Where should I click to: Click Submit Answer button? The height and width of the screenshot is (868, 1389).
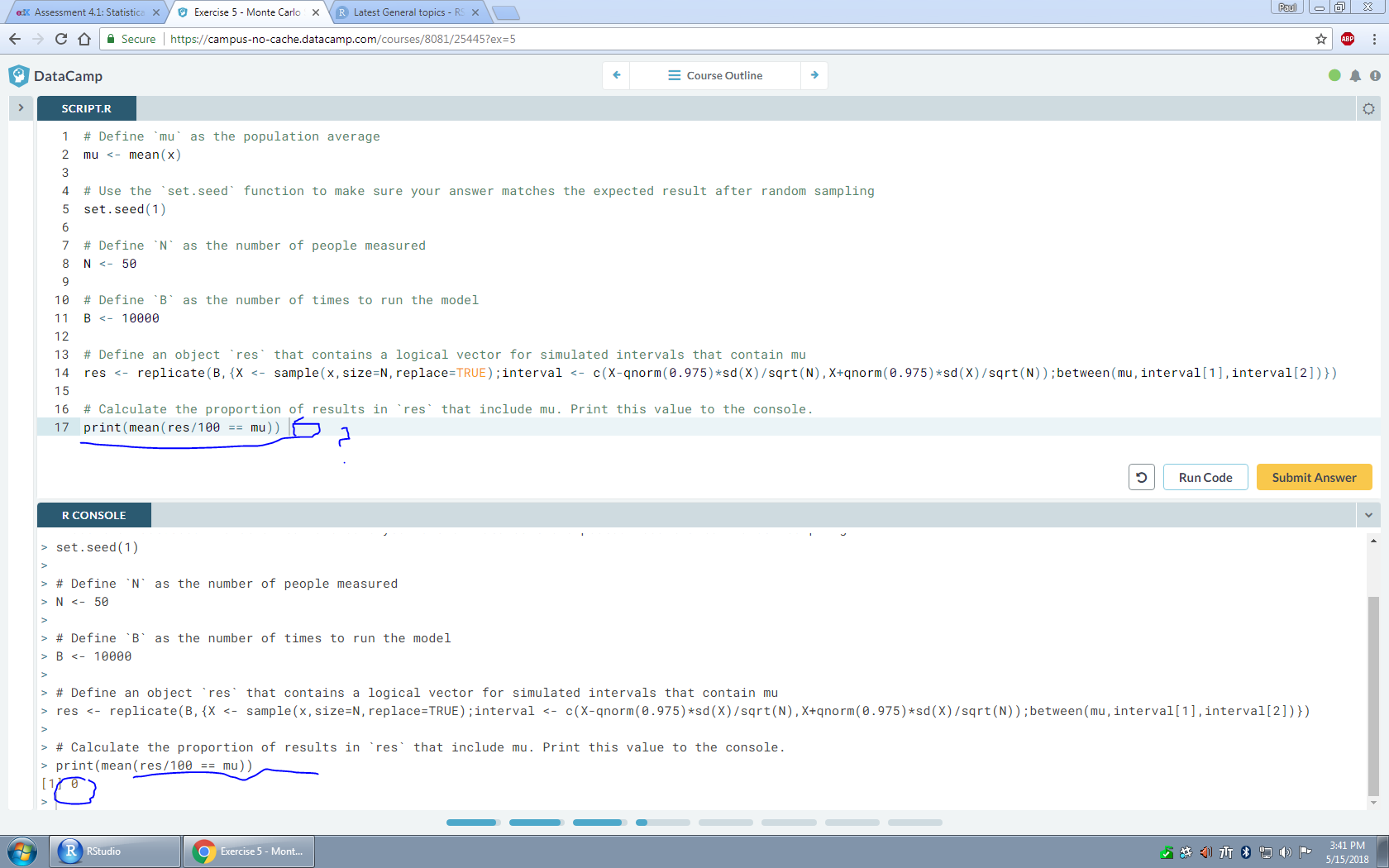1314,478
